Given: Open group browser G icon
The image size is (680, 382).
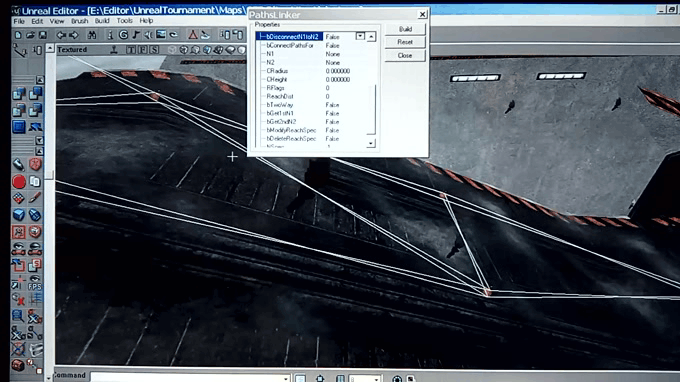Looking at the screenshot, I should pyautogui.click(x=123, y=35).
